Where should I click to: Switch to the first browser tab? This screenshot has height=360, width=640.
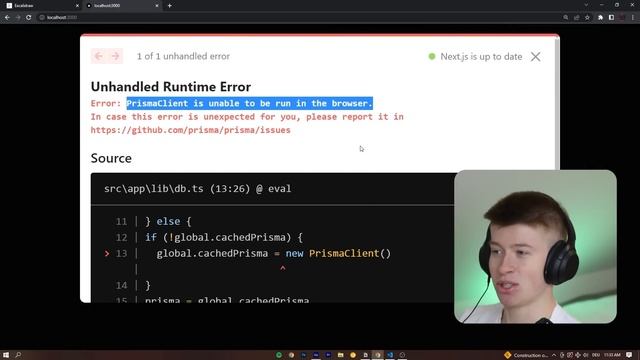[41, 6]
